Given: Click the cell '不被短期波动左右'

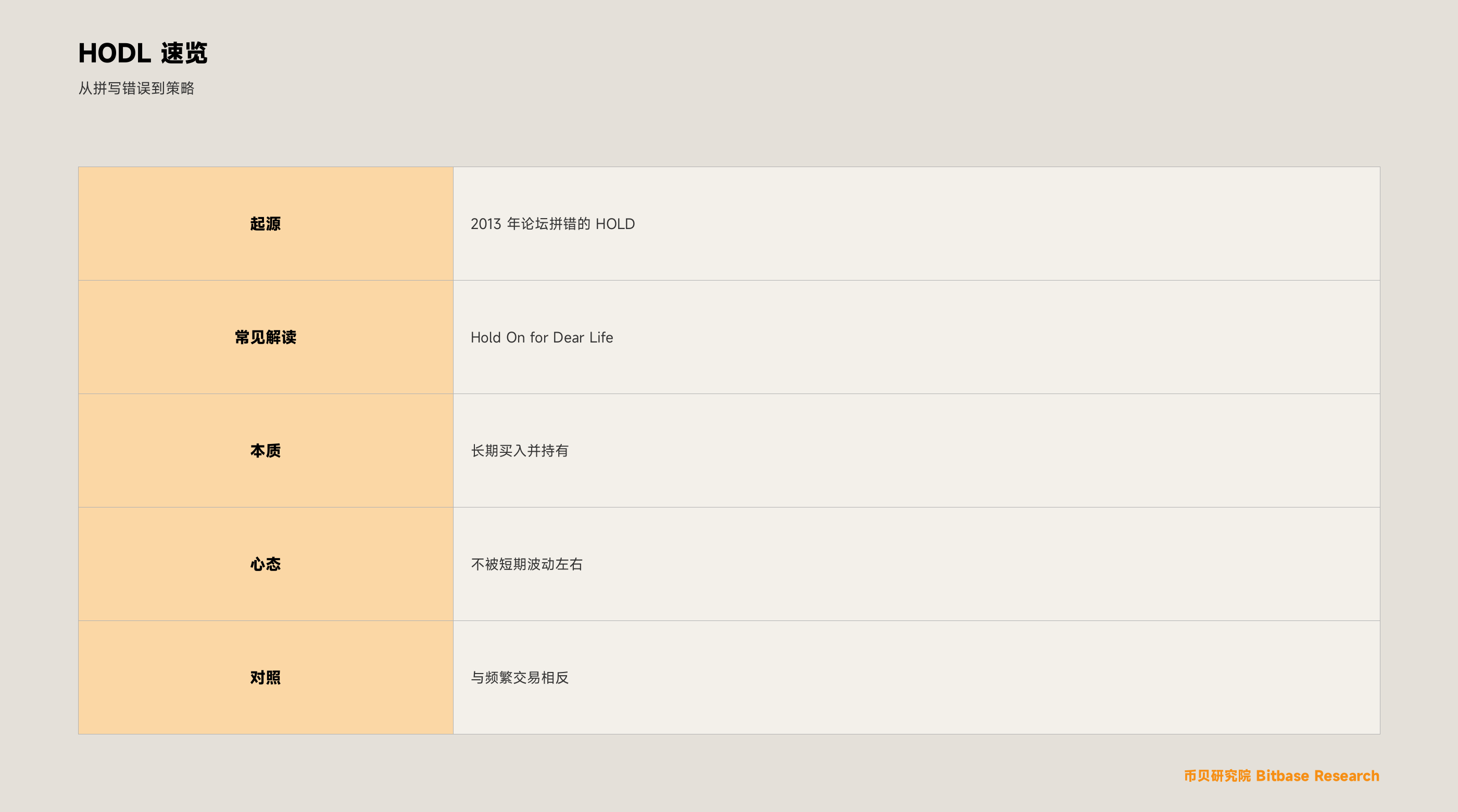Looking at the screenshot, I should coord(916,564).
